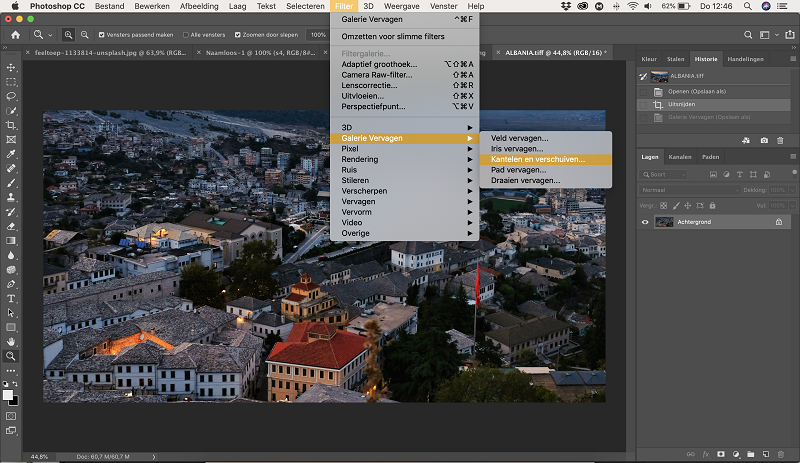Switch to the Kanalen tab
This screenshot has height=463, width=800.
click(680, 157)
